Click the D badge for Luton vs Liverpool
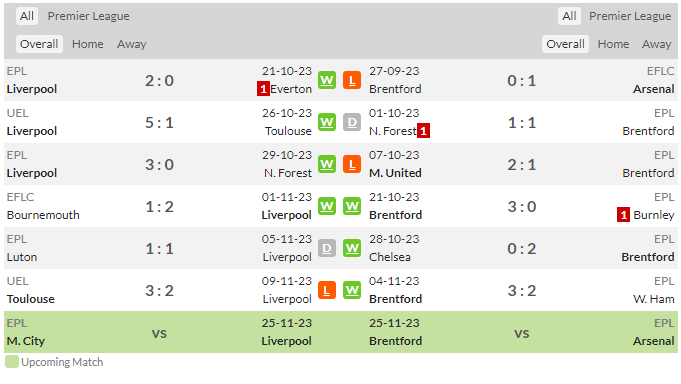The width and height of the screenshot is (681, 384). tap(327, 248)
